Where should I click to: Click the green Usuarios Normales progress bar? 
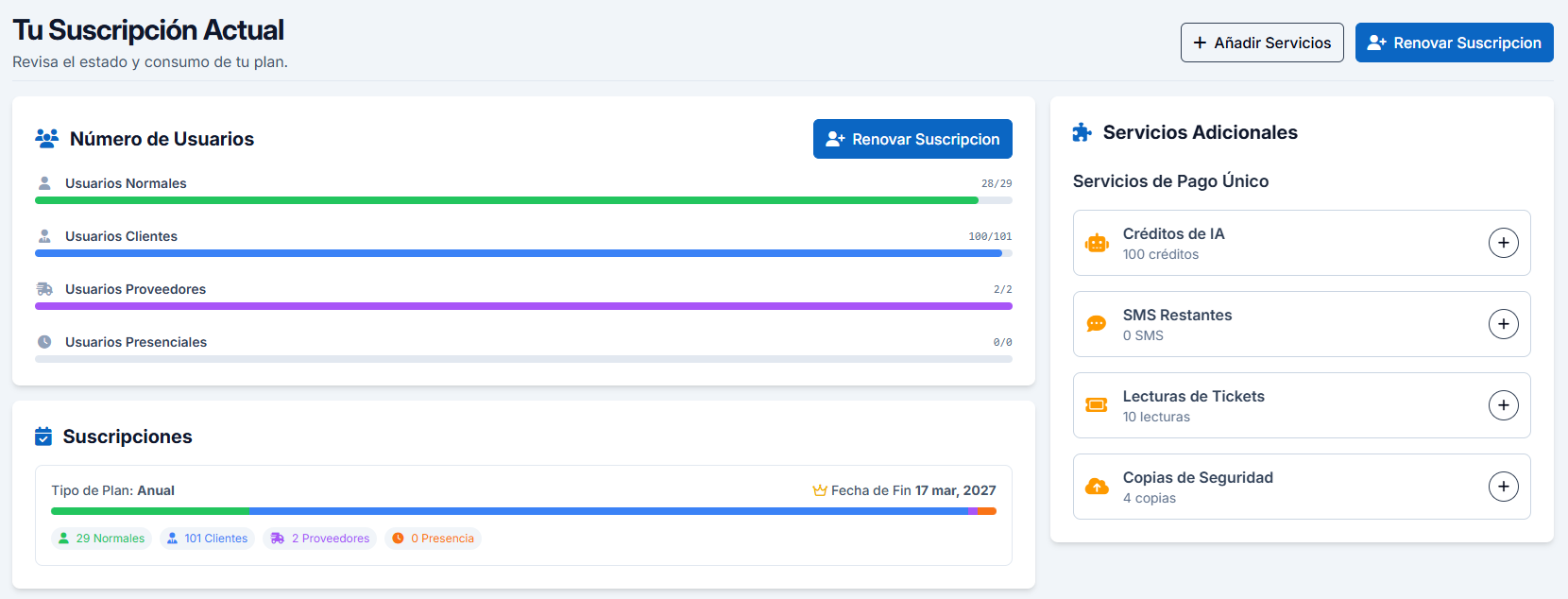click(506, 200)
